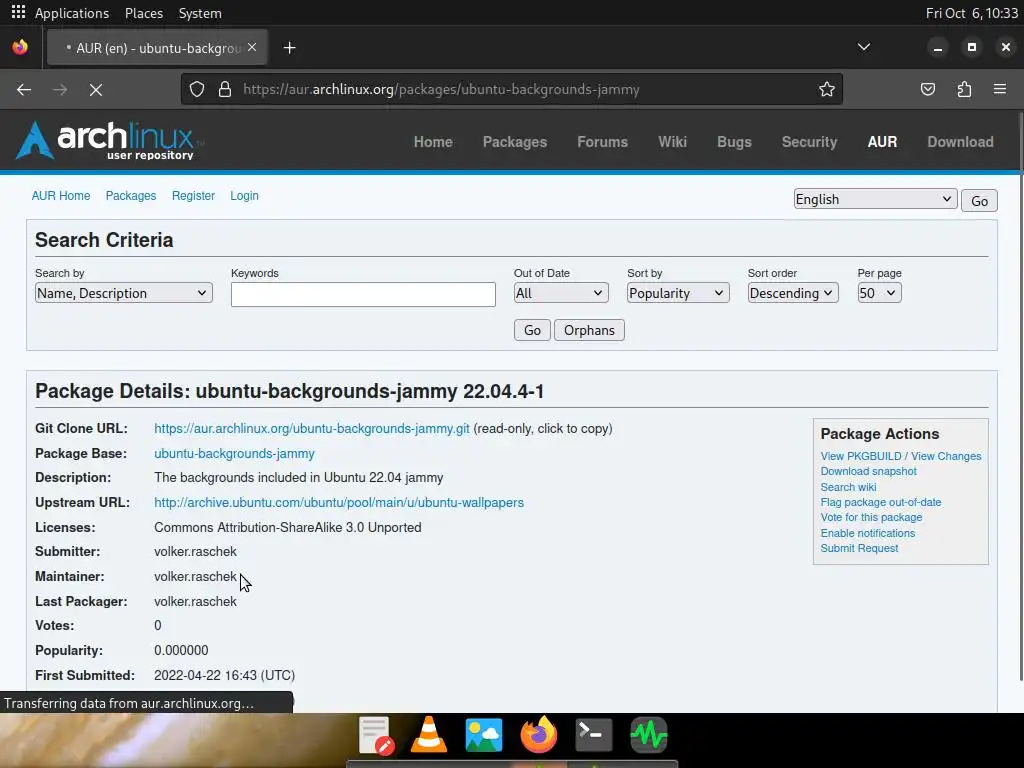1024x768 pixels.
Task: Bookmark this page with the star
Action: point(827,89)
